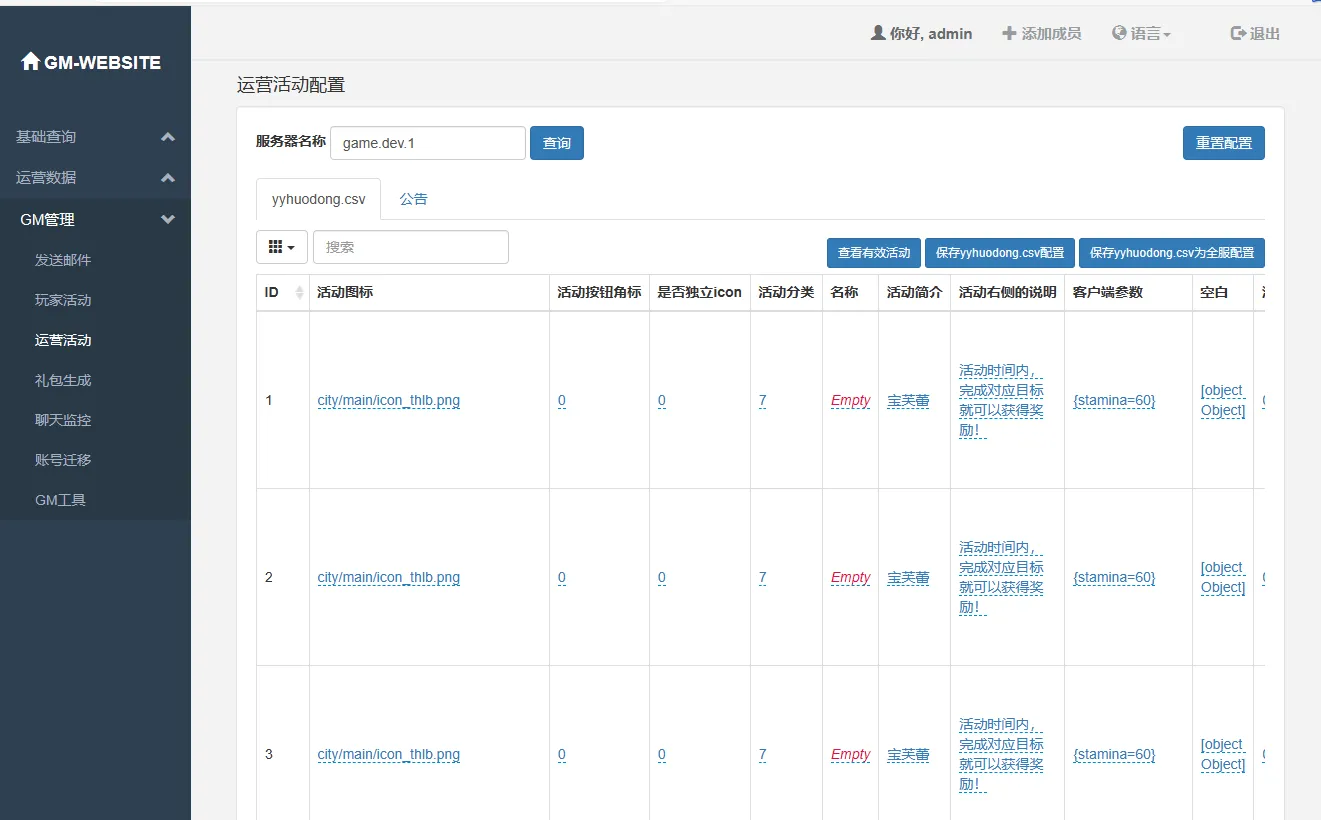The image size is (1321, 820).
Task: Open 聊天监控 in the sidebar
Action: (63, 420)
